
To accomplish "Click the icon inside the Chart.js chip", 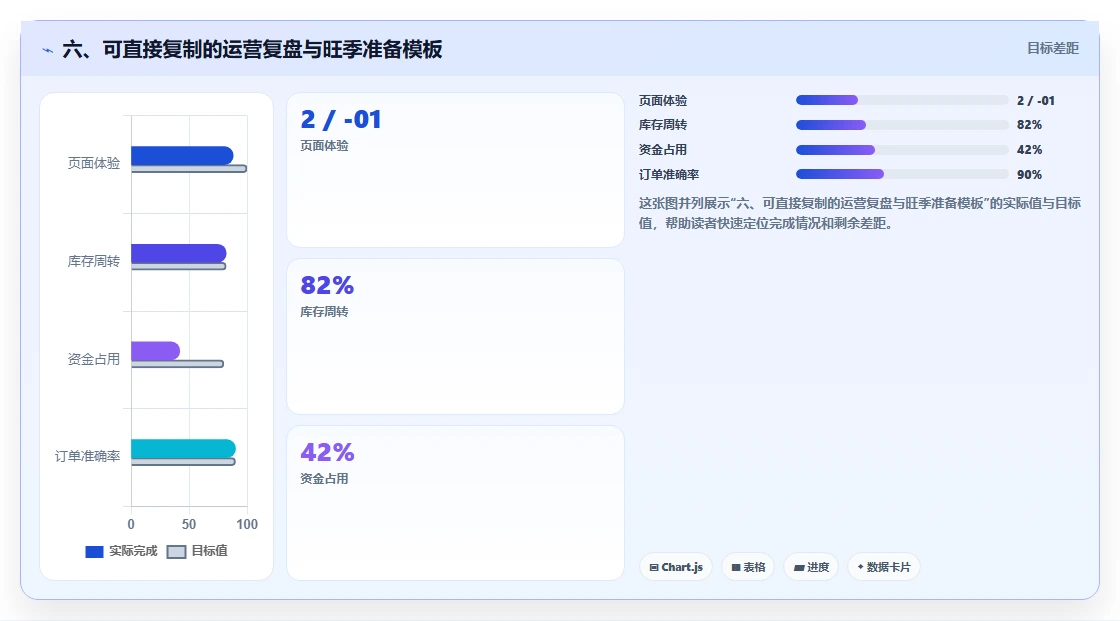I will [x=654, y=567].
